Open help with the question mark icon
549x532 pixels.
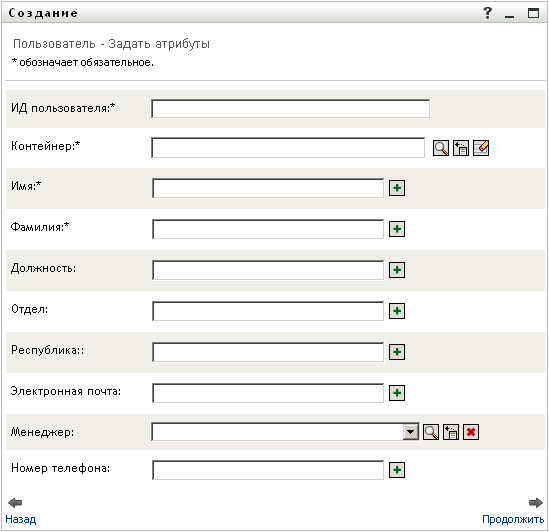(487, 13)
